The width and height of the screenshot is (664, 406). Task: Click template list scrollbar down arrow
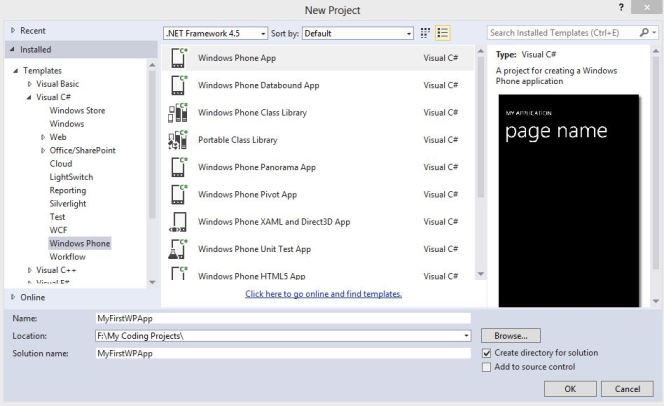[x=481, y=274]
